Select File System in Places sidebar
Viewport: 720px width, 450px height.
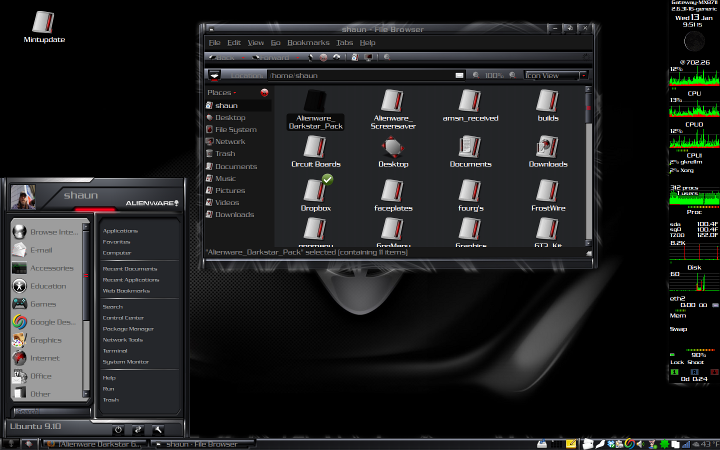tap(238, 130)
